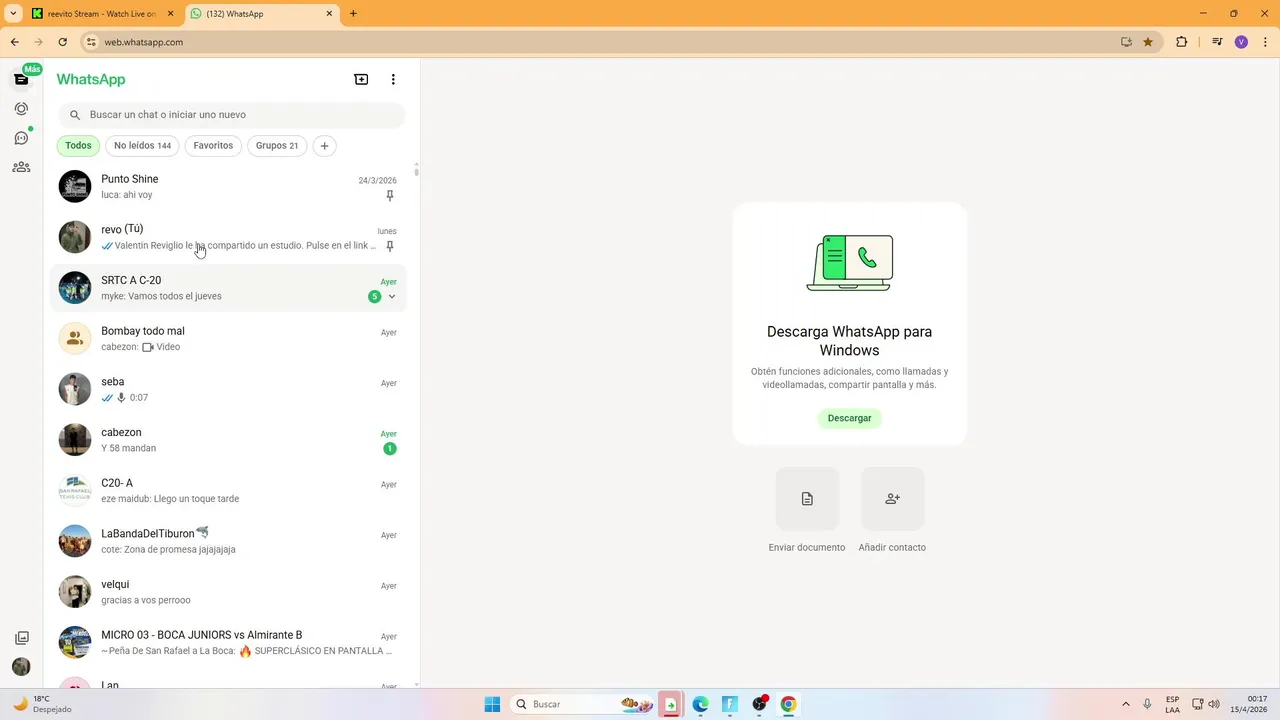The height and width of the screenshot is (720, 1280).
Task: Click the unread badge 5 on SRTC A C-20
Action: click(x=375, y=297)
